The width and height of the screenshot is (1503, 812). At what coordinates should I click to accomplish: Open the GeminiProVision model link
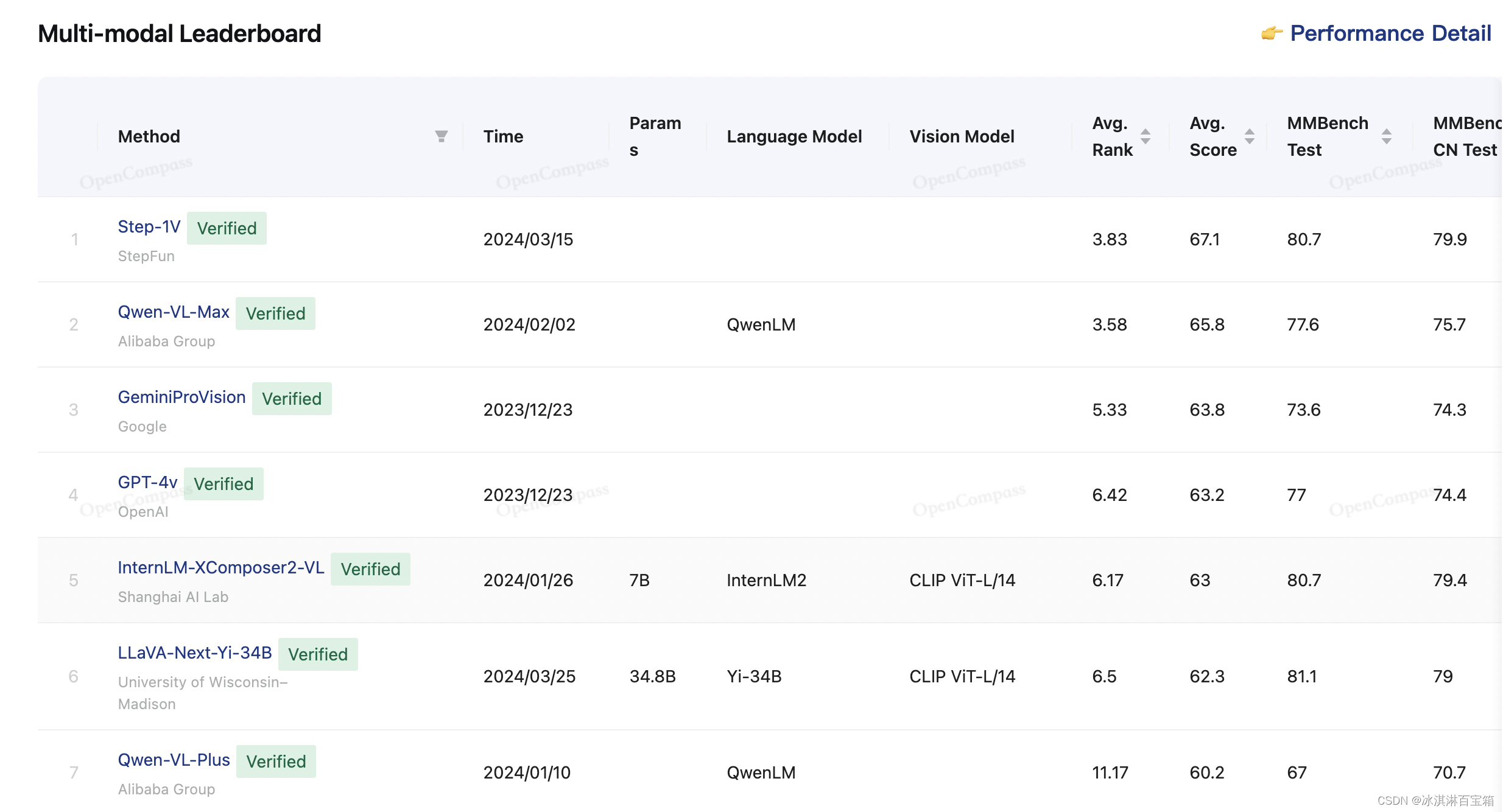pyautogui.click(x=181, y=397)
